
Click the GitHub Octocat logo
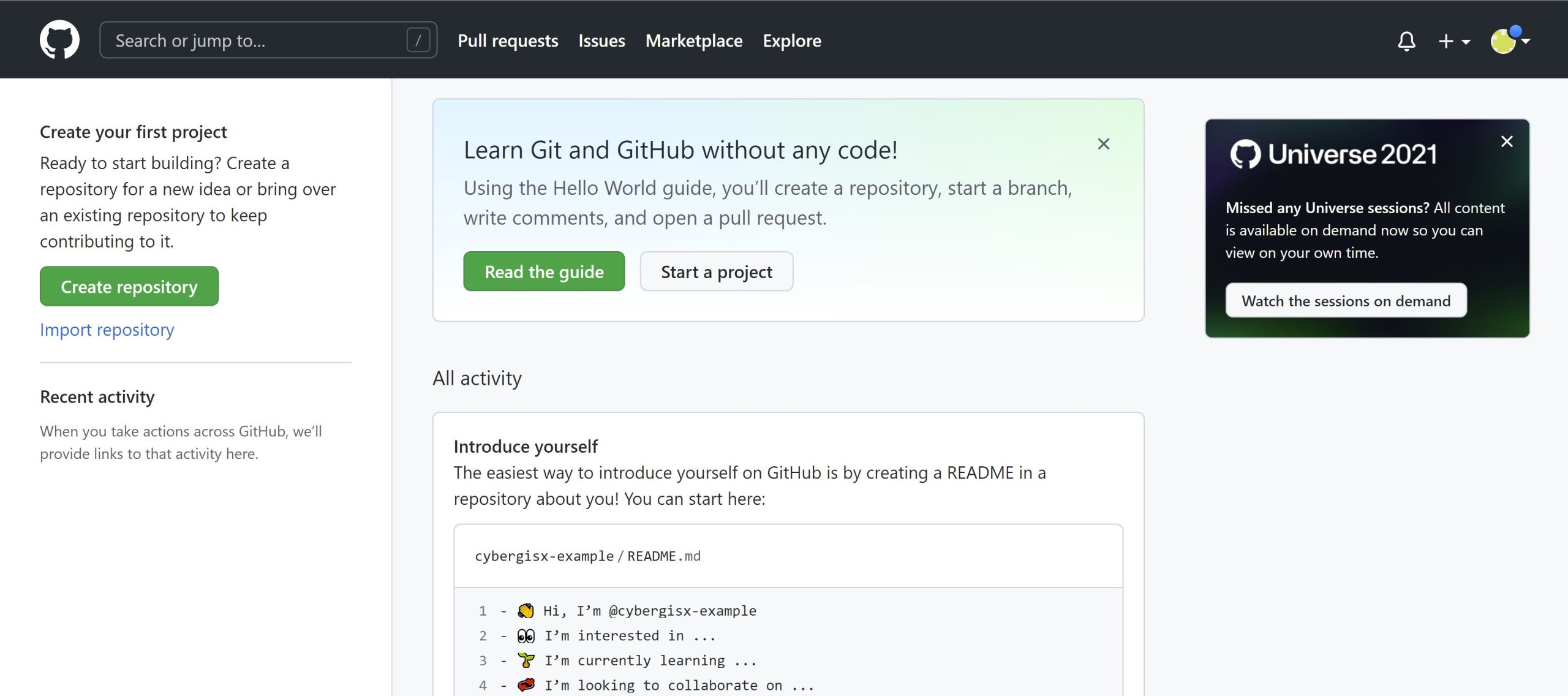(x=59, y=40)
